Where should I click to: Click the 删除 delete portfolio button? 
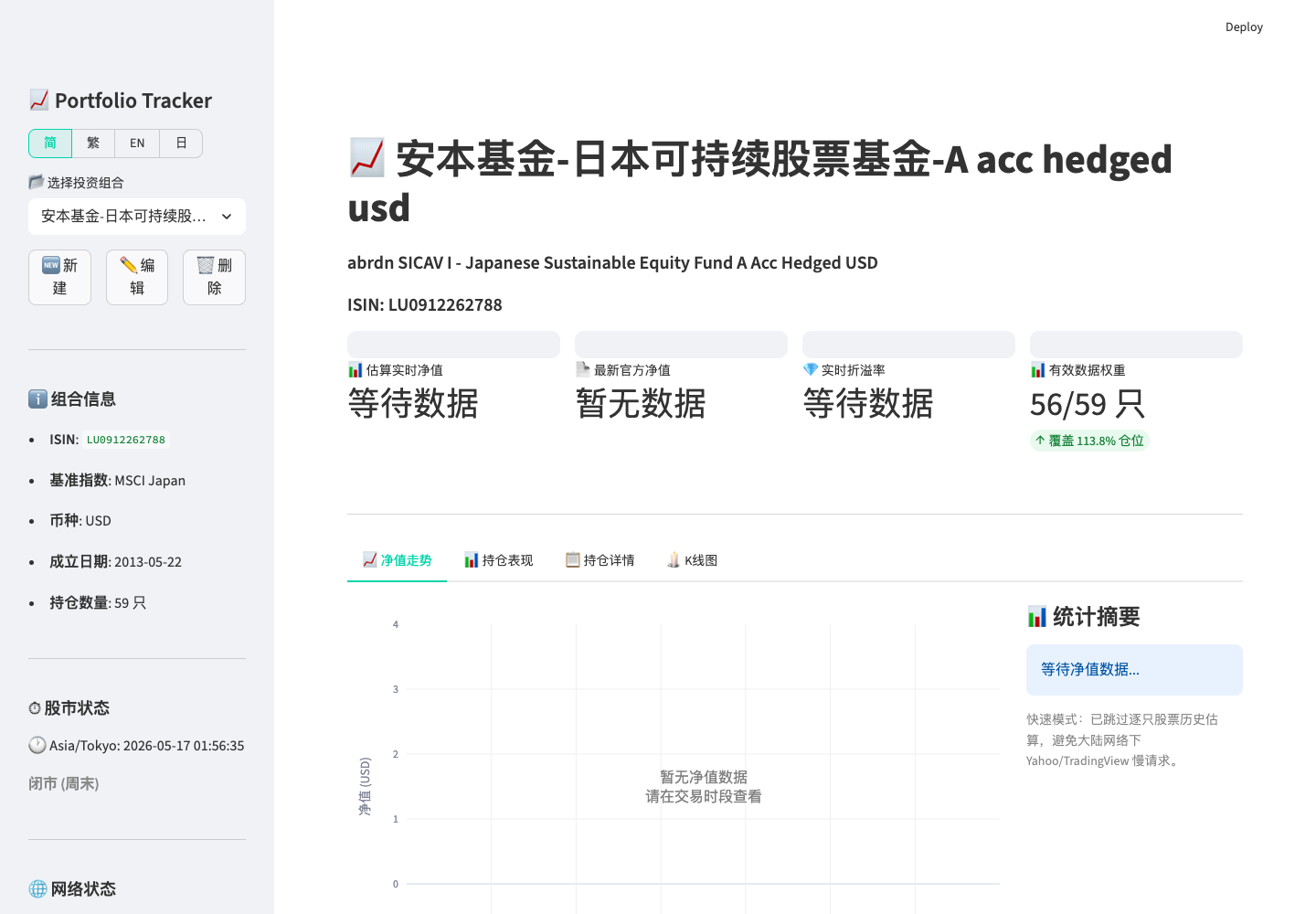[x=214, y=277]
